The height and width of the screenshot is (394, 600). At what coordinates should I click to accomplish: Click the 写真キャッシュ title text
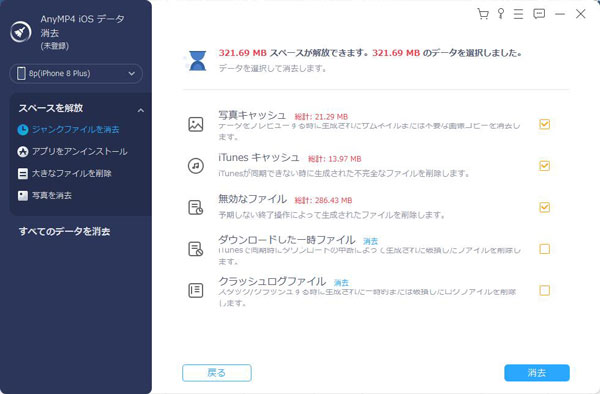point(252,115)
